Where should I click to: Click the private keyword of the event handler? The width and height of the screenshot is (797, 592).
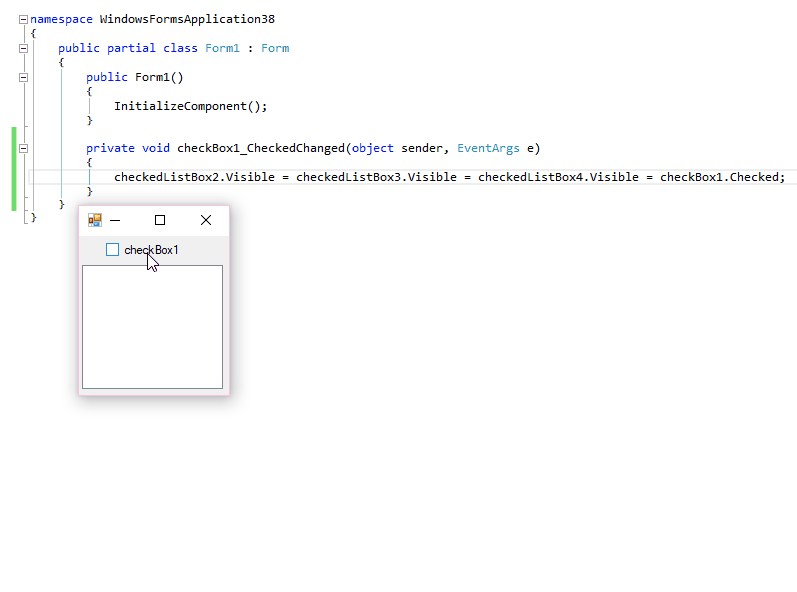coord(110,148)
